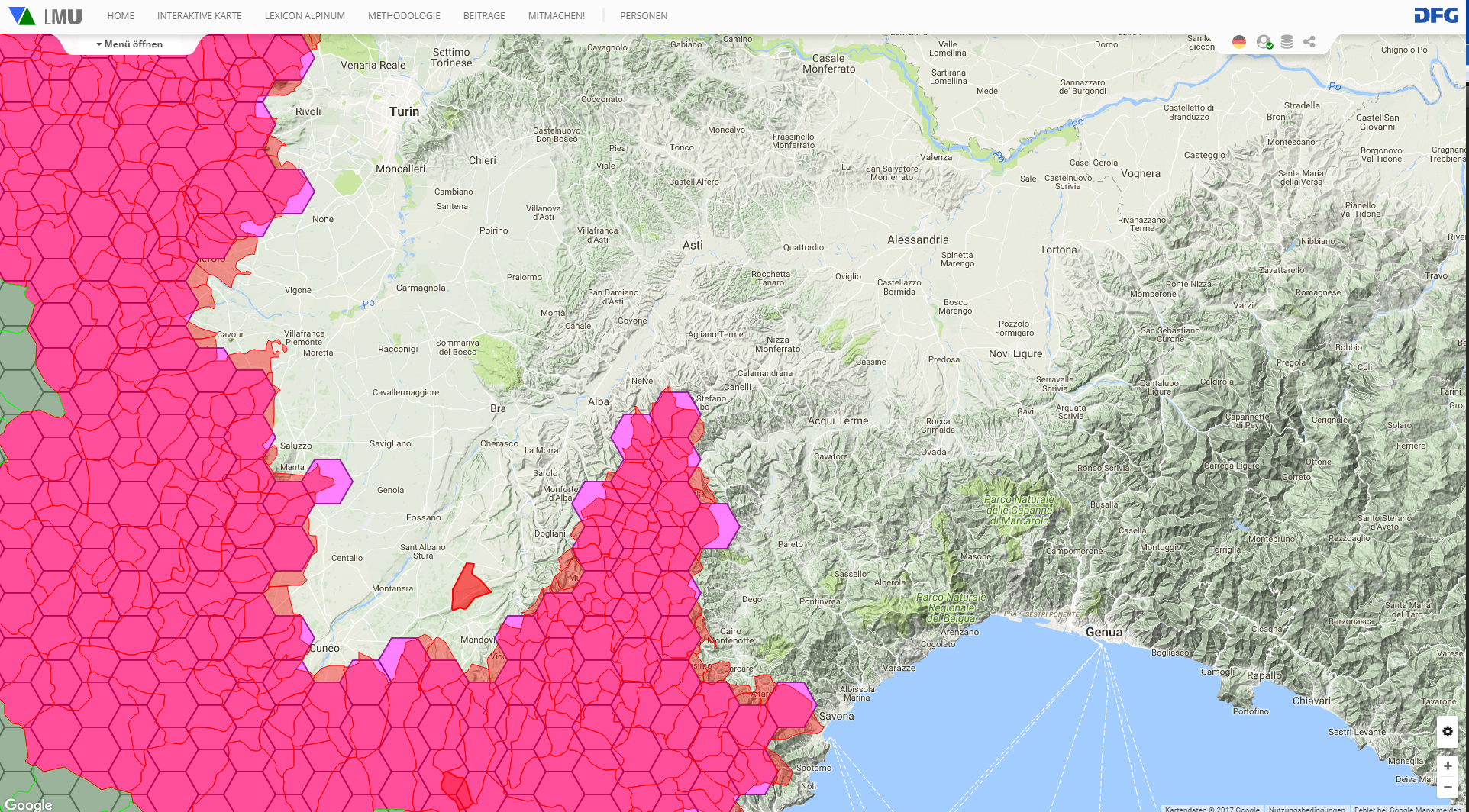The height and width of the screenshot is (812, 1469).
Task: Zoom in with the plus button
Action: click(x=1447, y=765)
